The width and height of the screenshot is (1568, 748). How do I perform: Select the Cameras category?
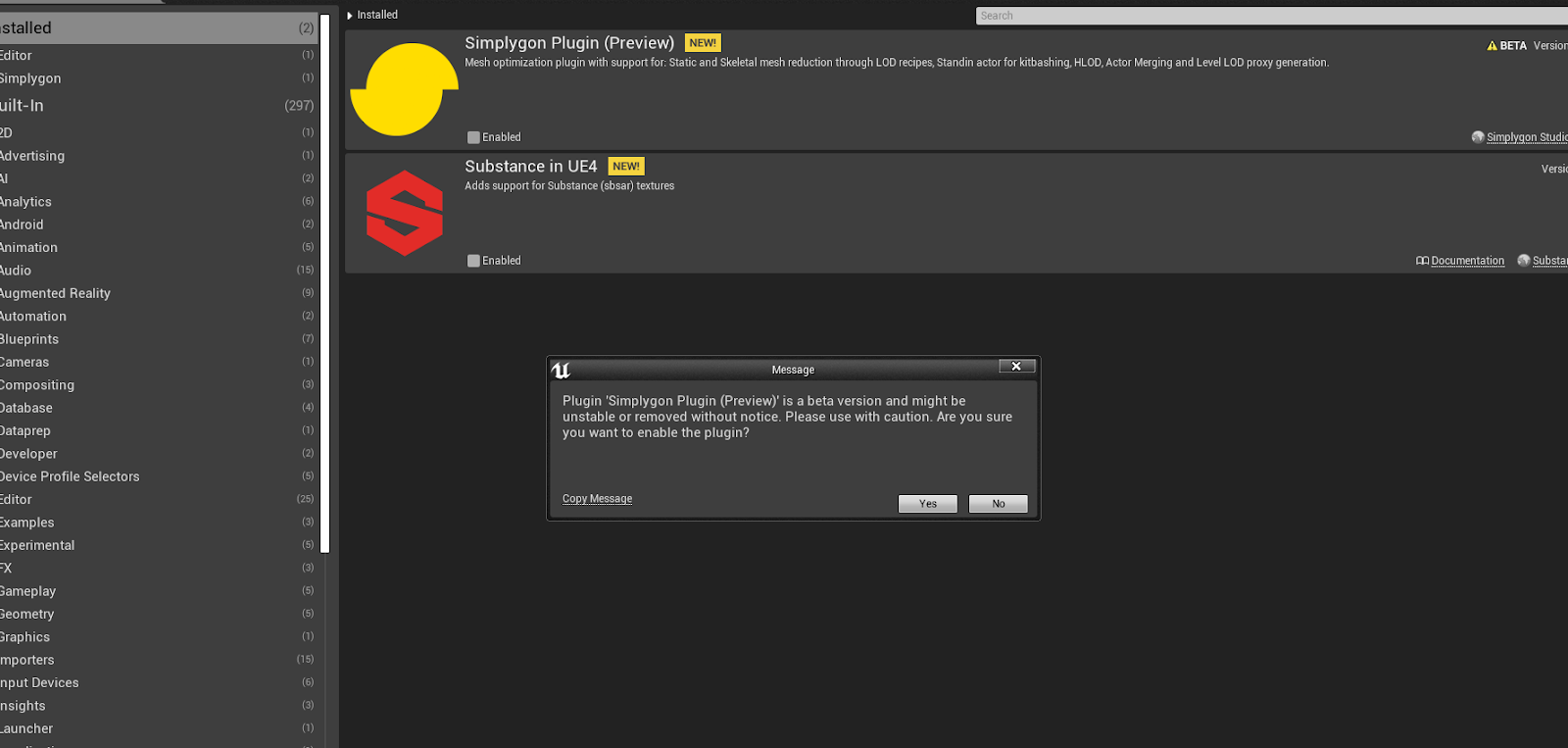(x=159, y=362)
